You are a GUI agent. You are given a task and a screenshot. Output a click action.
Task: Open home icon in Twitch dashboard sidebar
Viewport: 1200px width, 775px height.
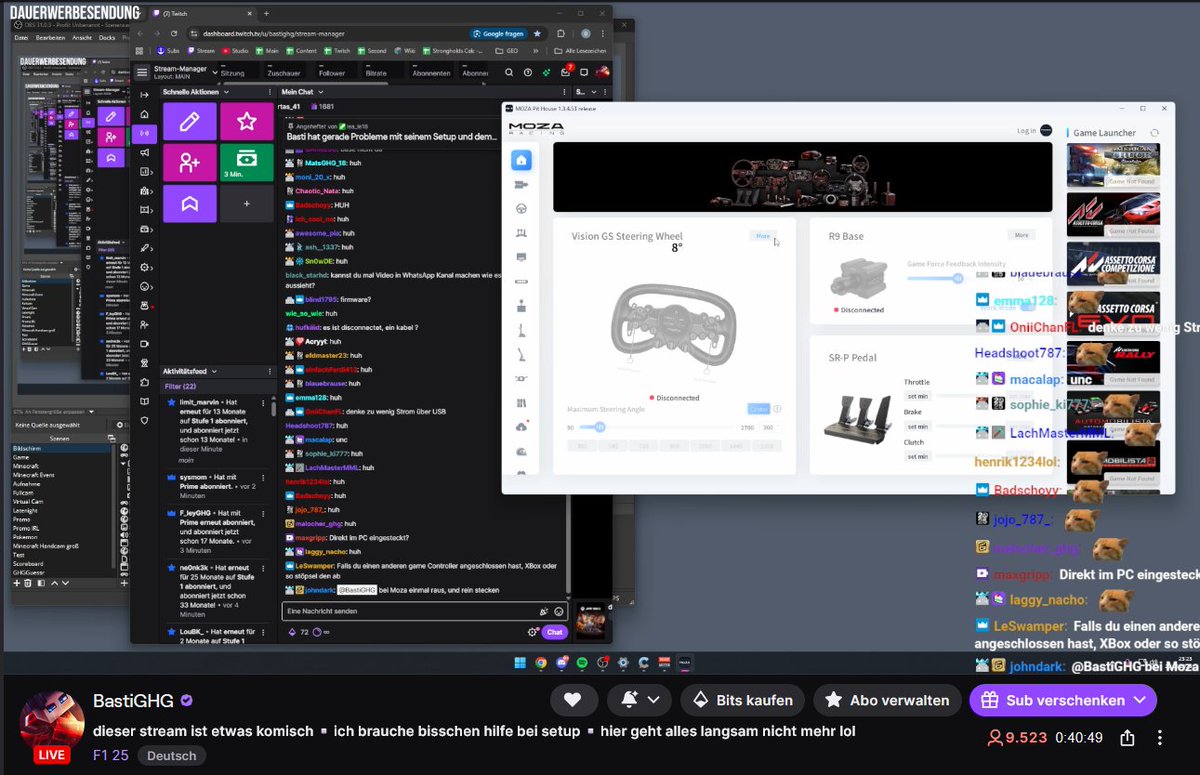pos(145,114)
